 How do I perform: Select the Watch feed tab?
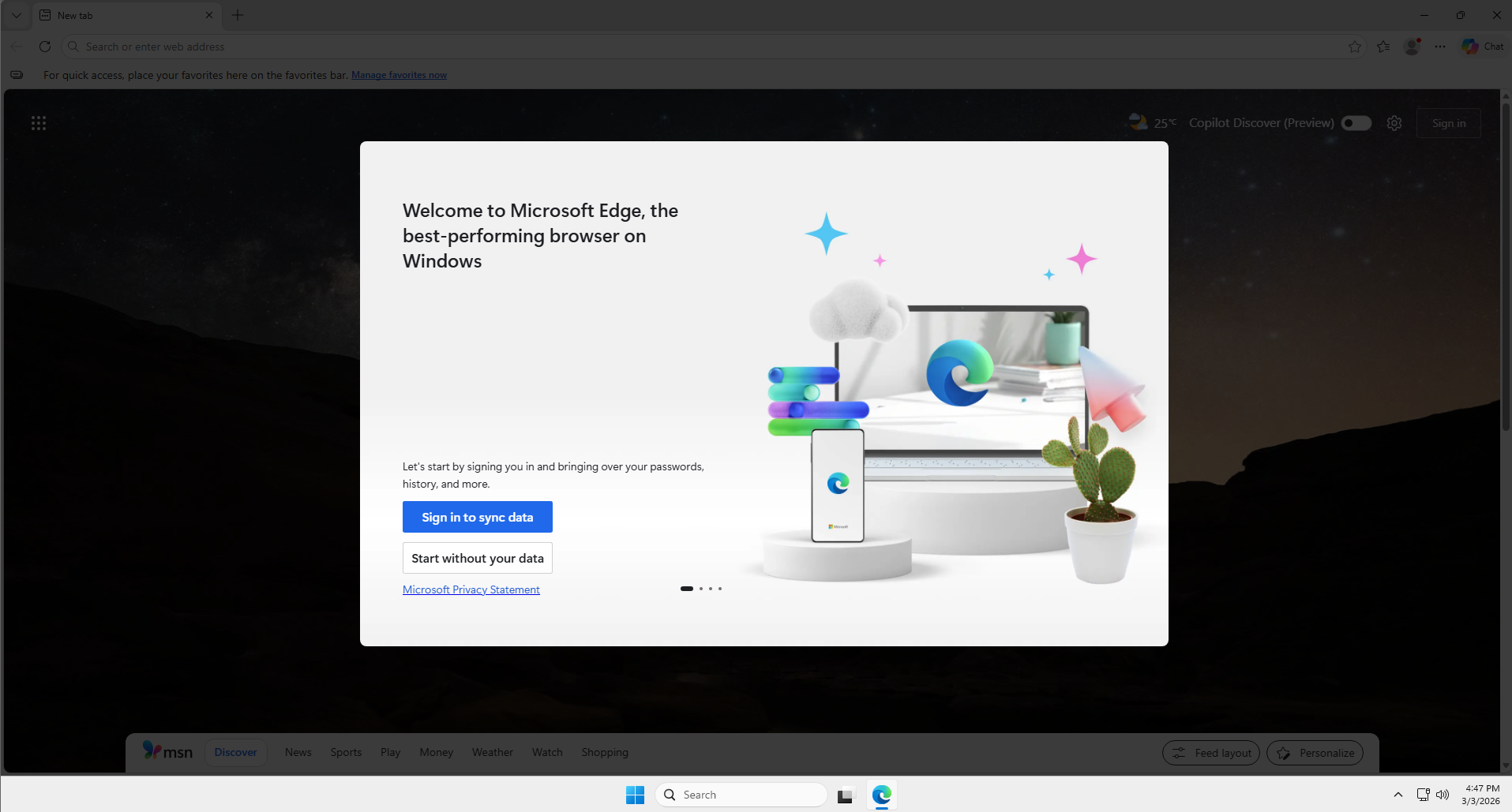point(547,752)
